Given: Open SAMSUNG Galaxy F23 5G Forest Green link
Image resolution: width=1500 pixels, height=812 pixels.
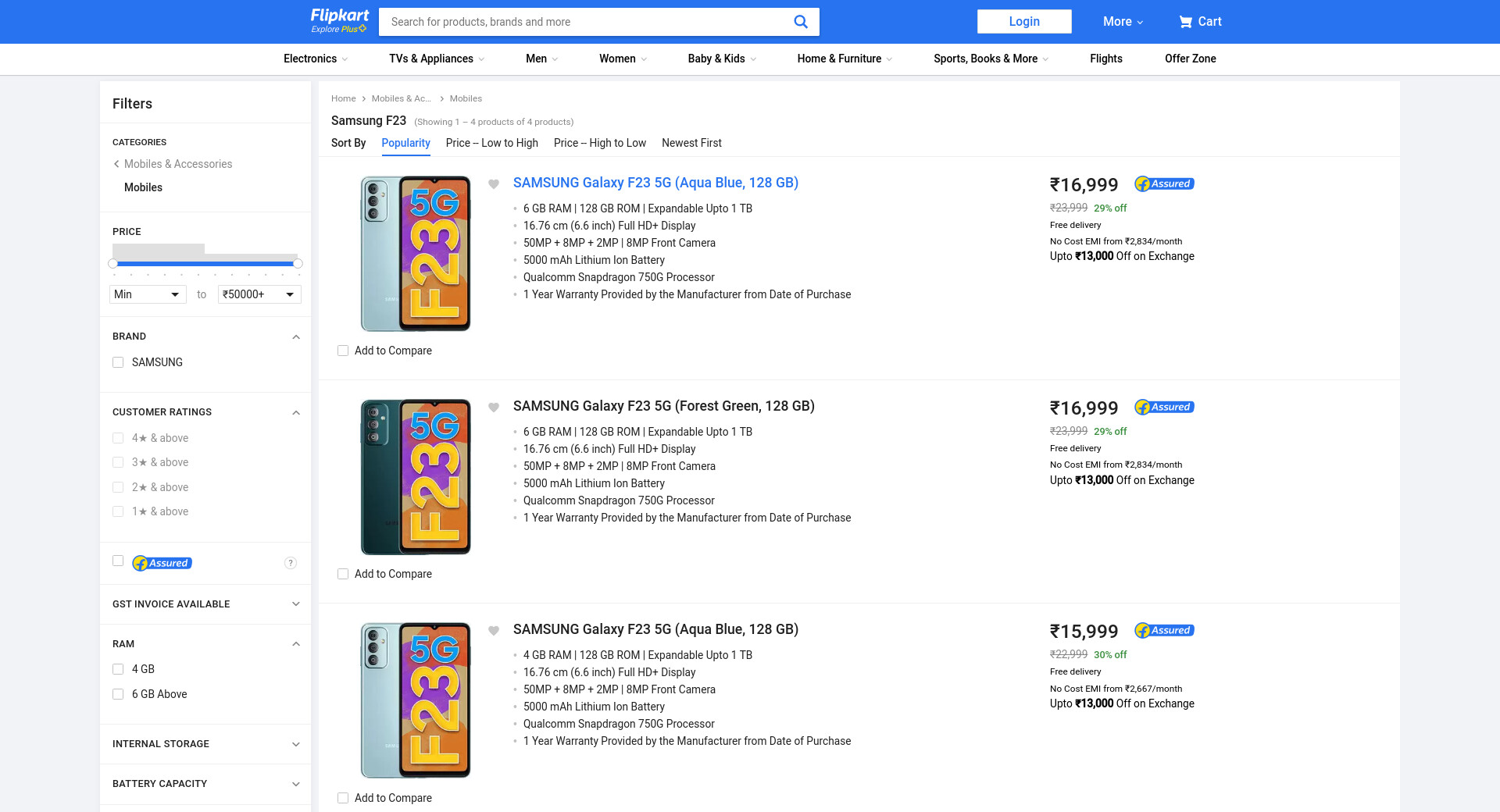Looking at the screenshot, I should pyautogui.click(x=663, y=406).
